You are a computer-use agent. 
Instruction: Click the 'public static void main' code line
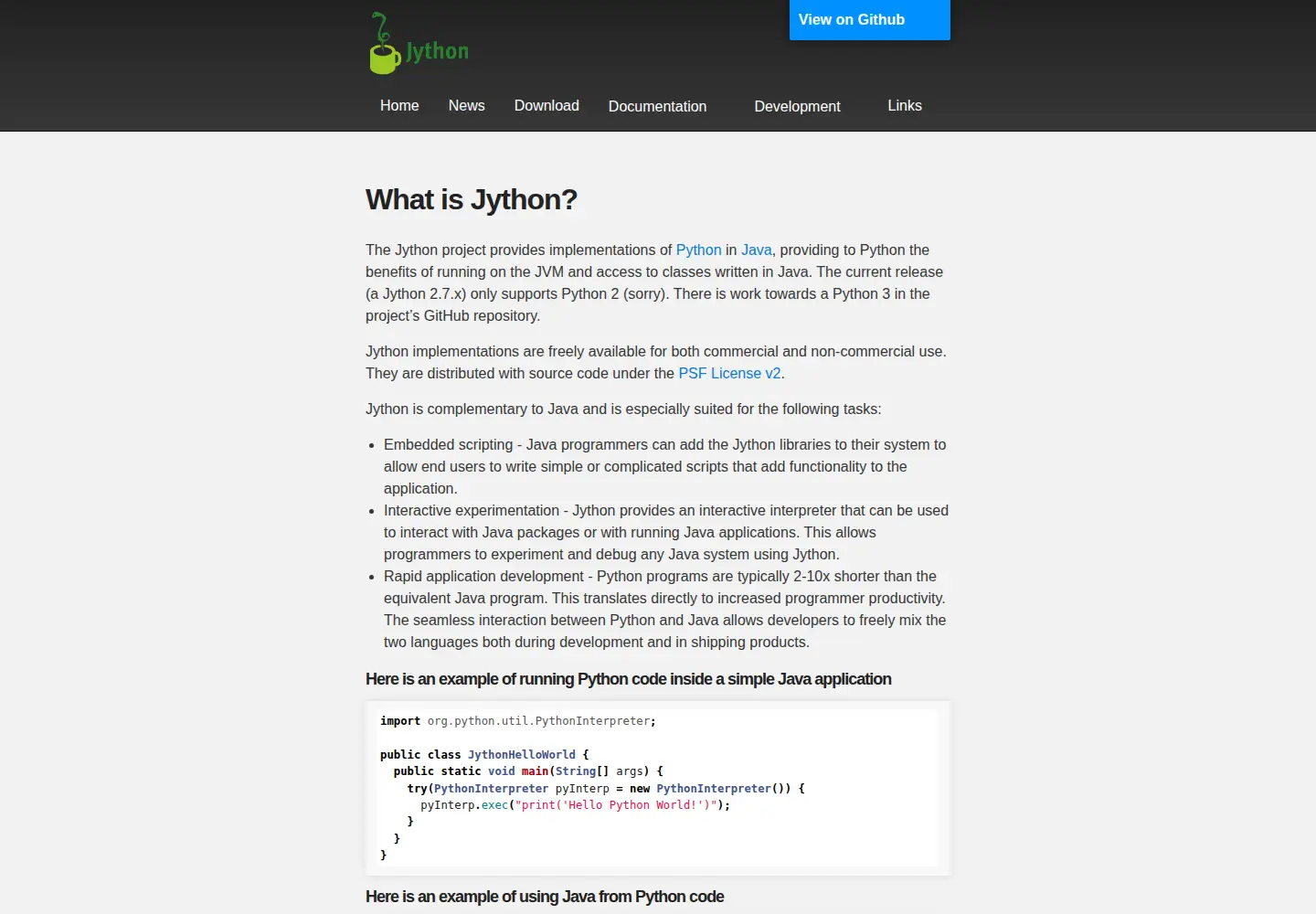(528, 771)
